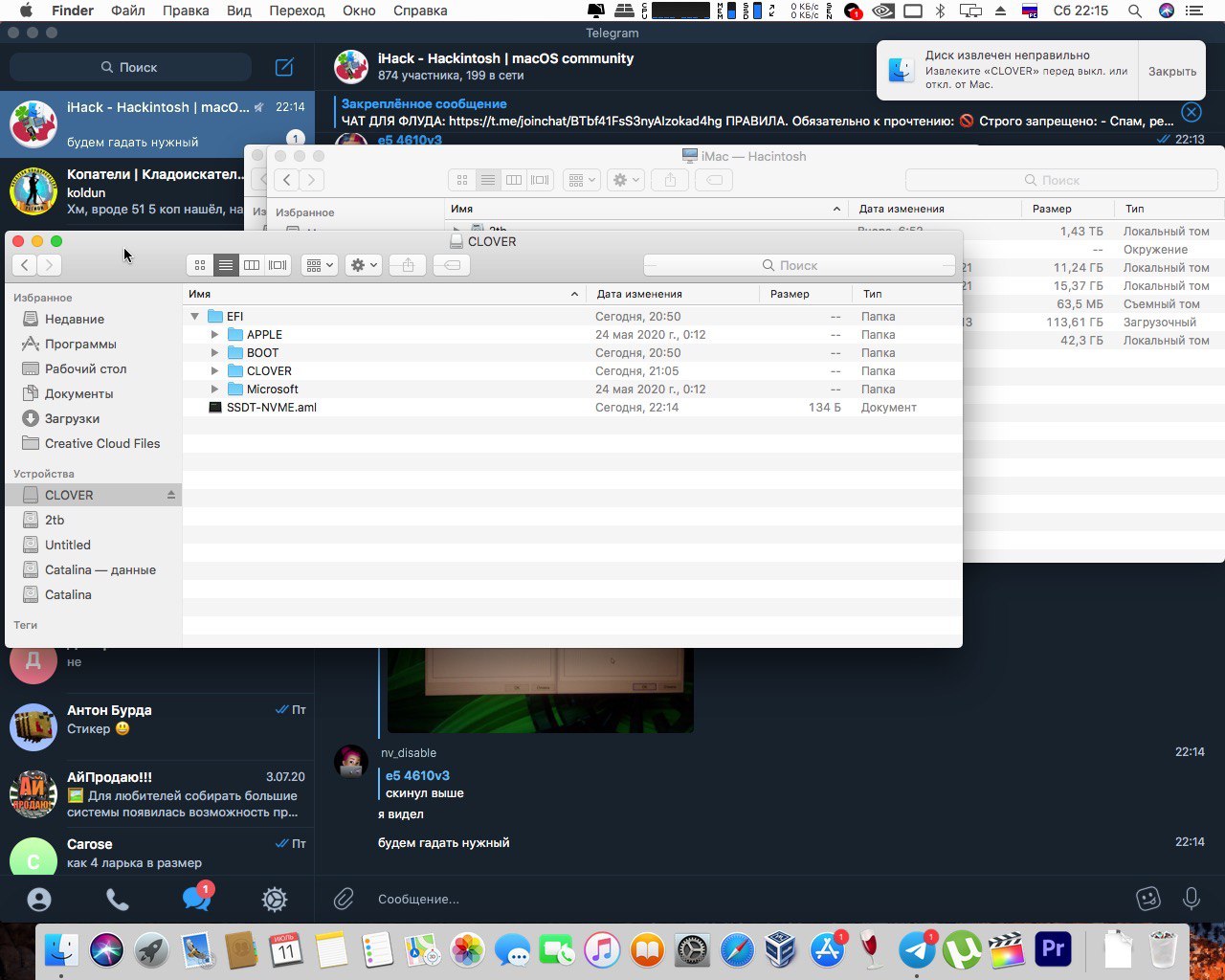
Task: Open the Telegram sticker and emoji panel
Action: coord(1147,899)
